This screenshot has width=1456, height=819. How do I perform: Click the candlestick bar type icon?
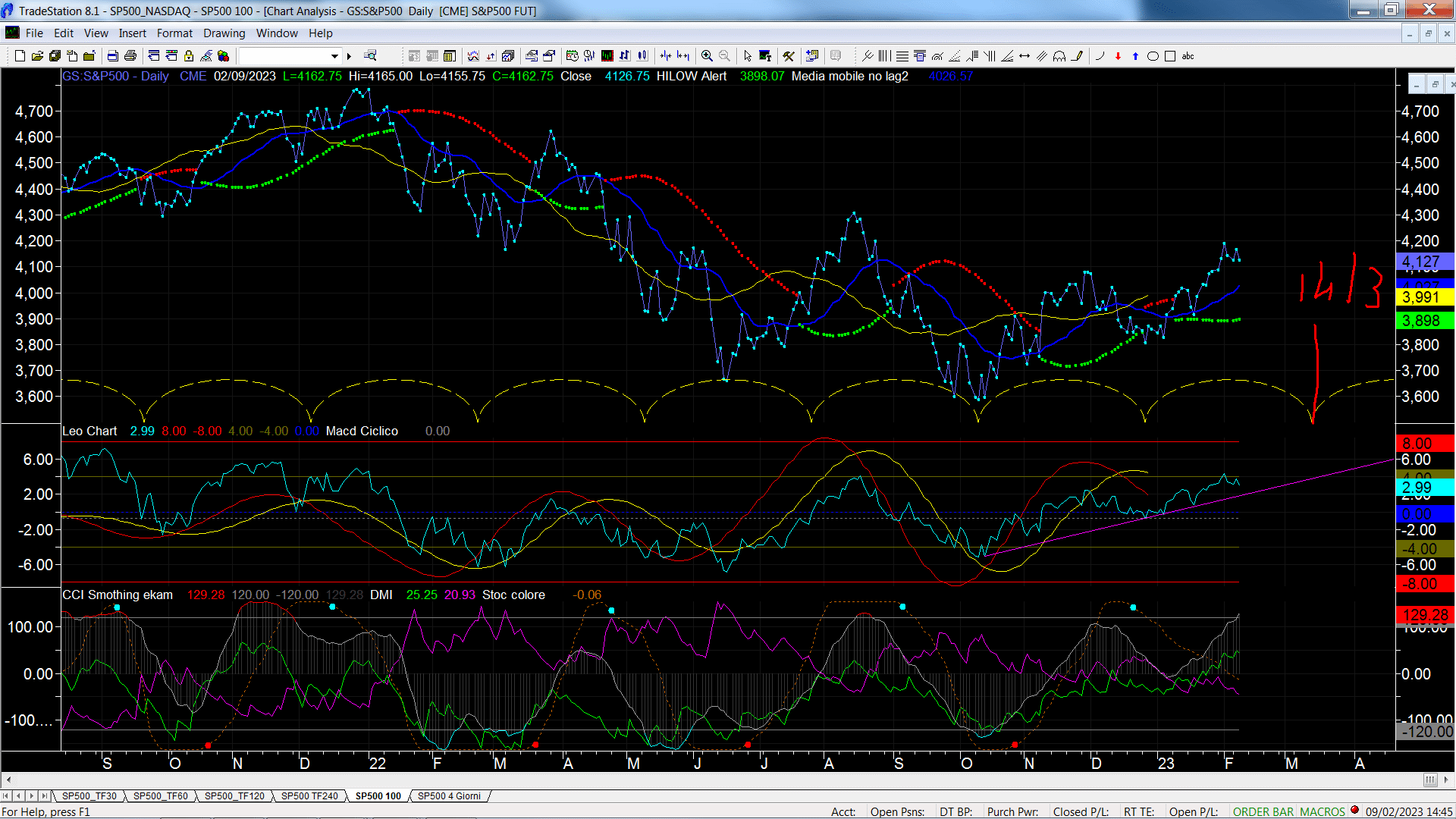(642, 56)
